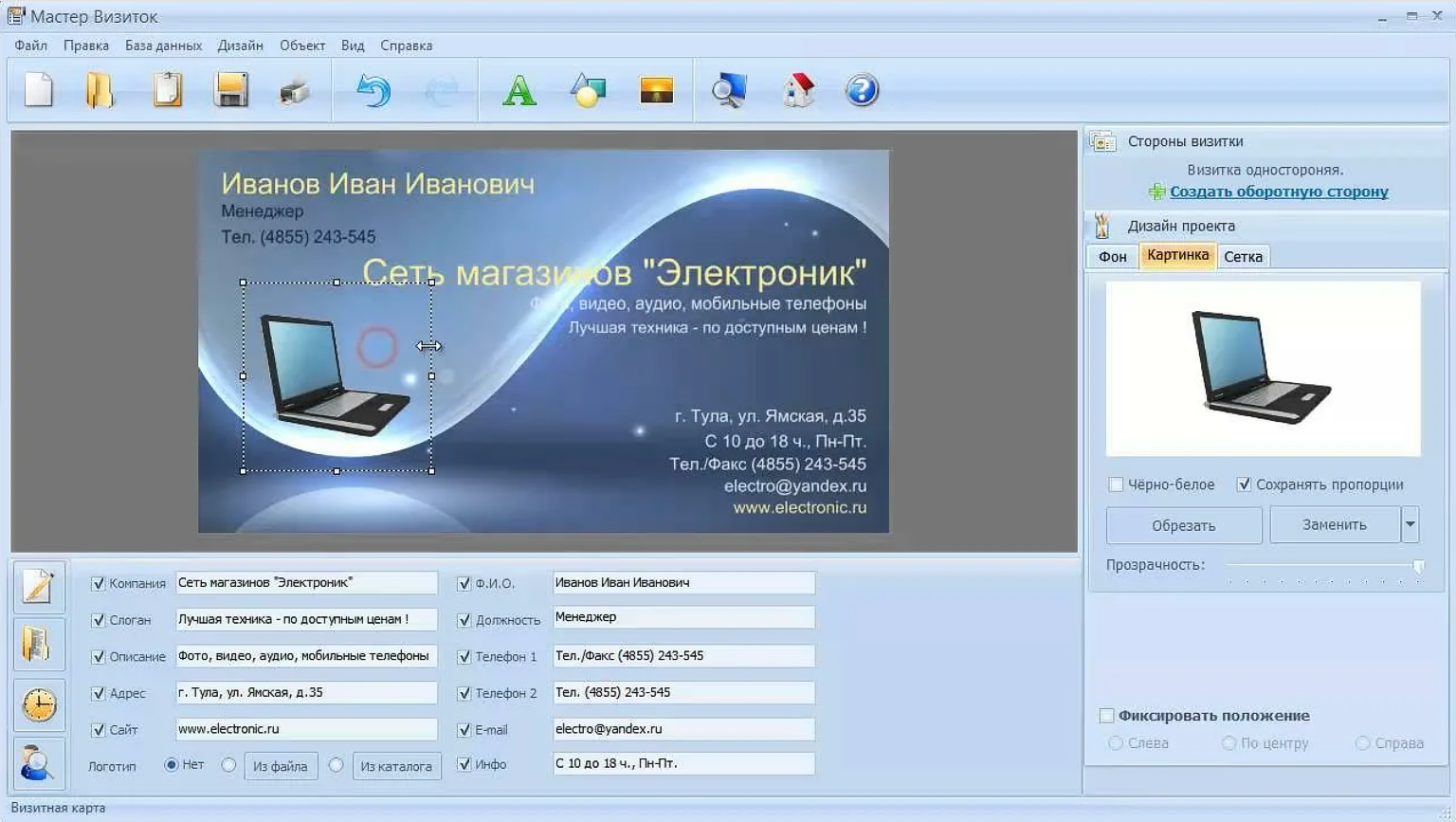The width and height of the screenshot is (1456, 822).
Task: Add text with green letter A icon
Action: pyautogui.click(x=519, y=91)
